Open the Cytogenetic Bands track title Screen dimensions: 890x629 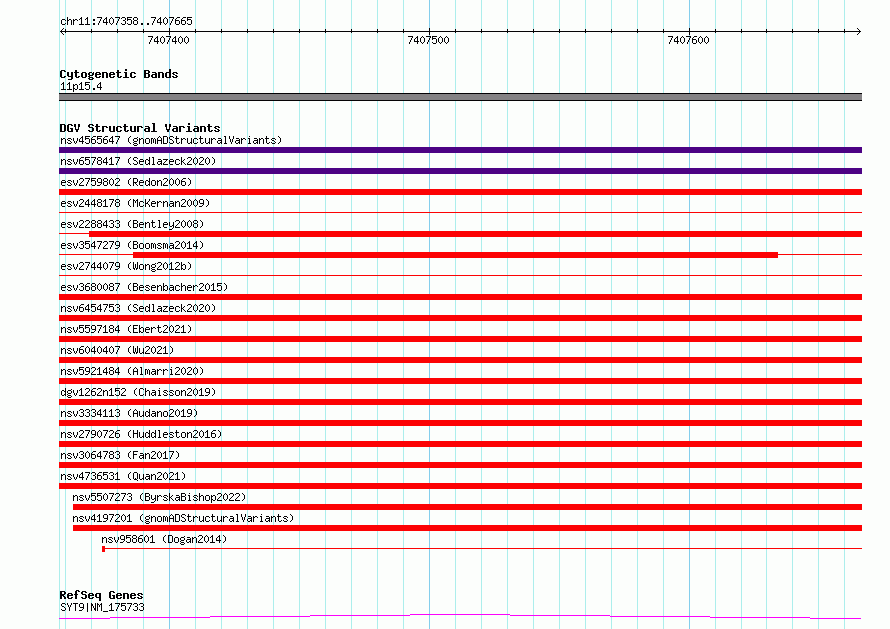click(119, 74)
